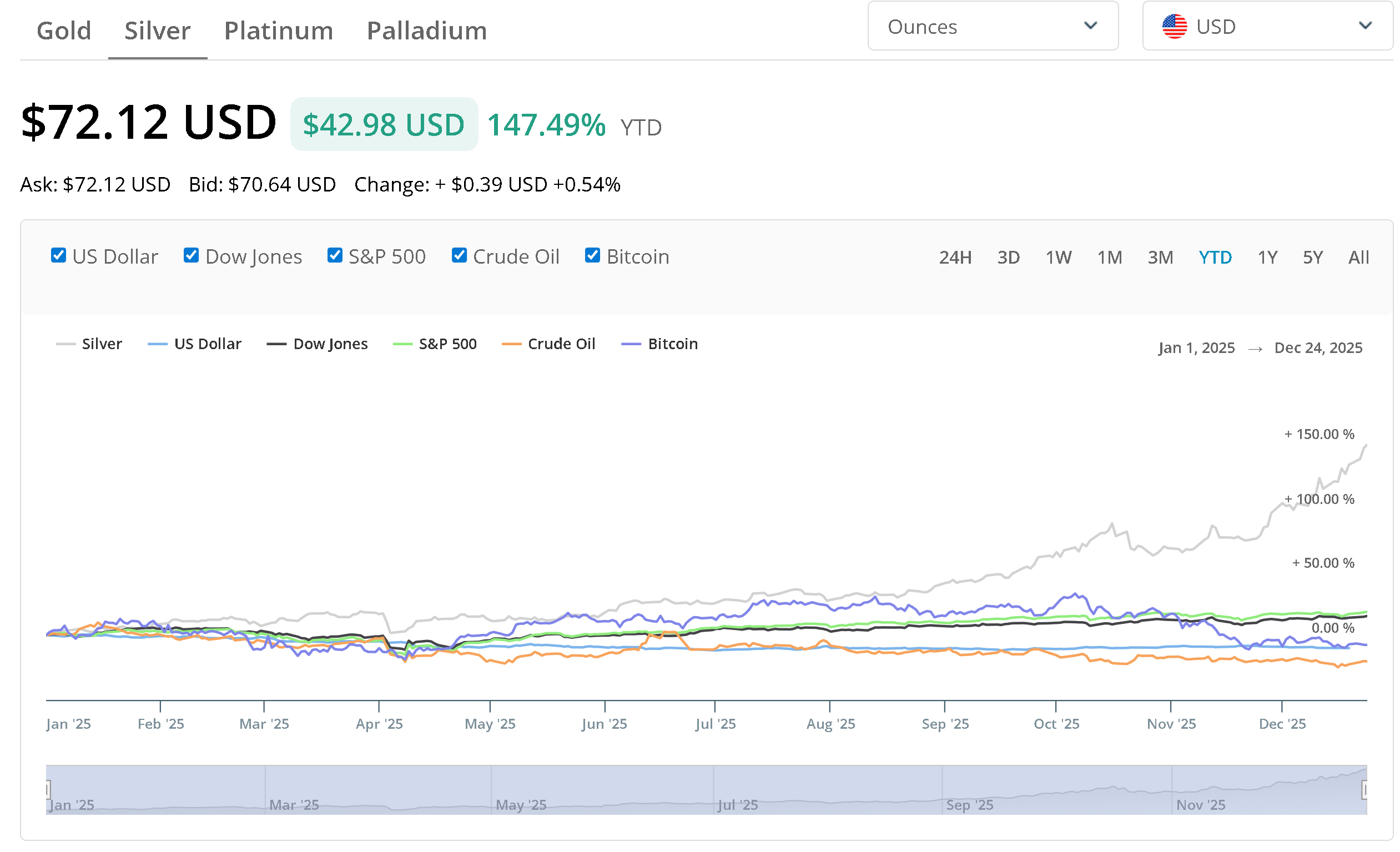
Task: Click the S&P 500 green legend marker
Action: 402,344
